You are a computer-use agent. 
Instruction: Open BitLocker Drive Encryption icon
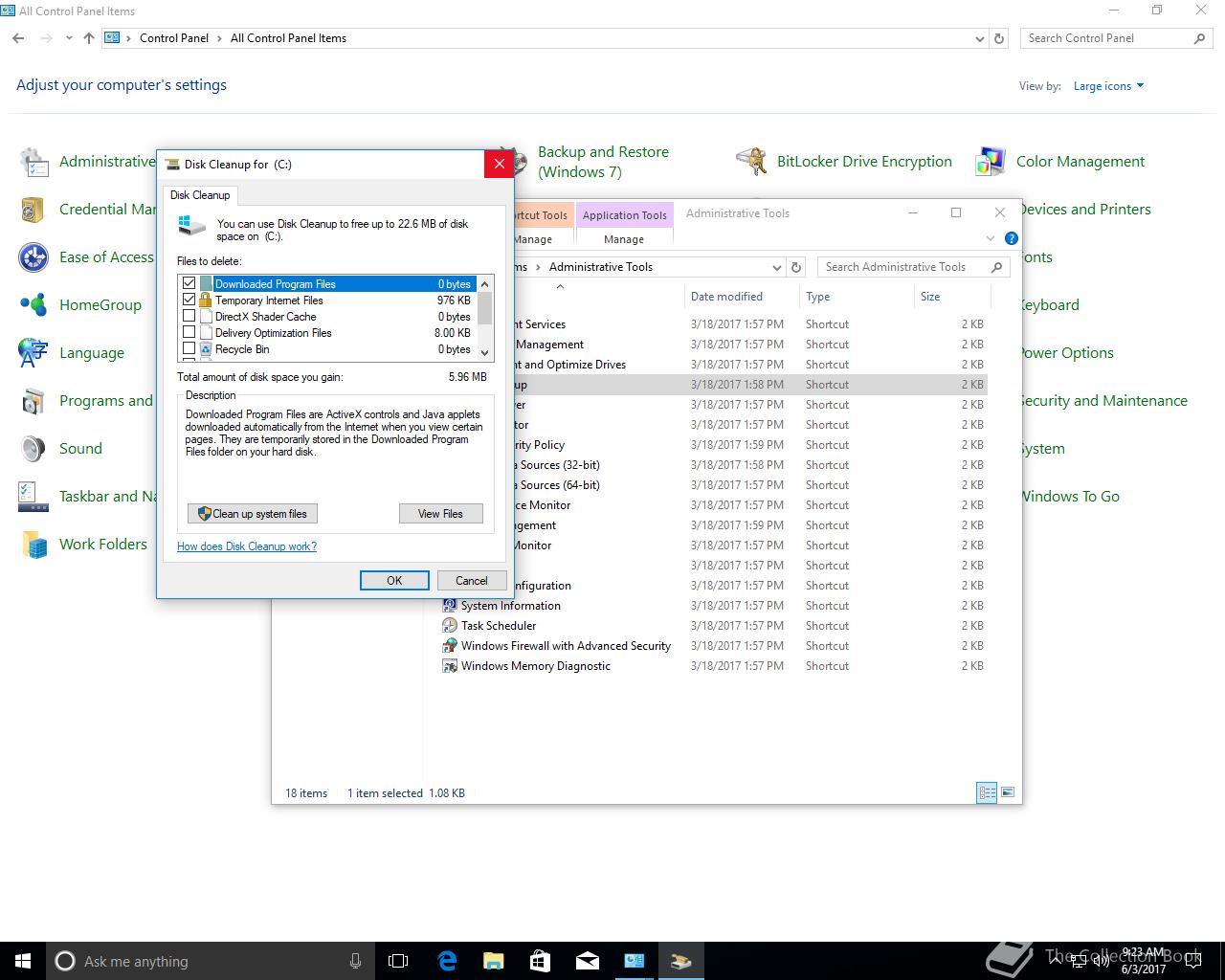coord(751,162)
